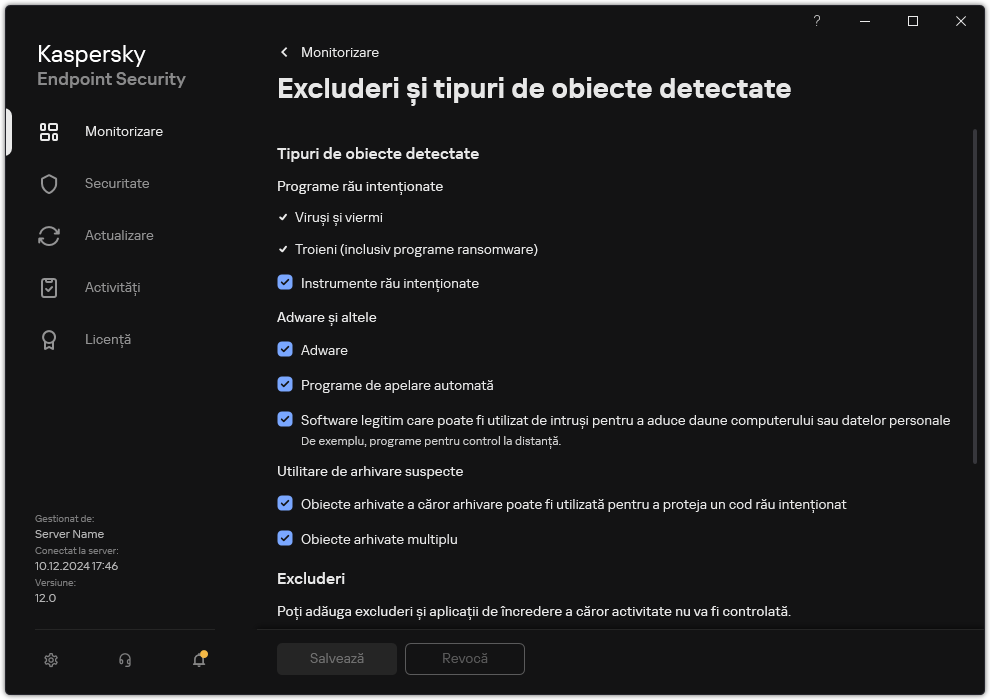Click the Securitate shield icon
The width and height of the screenshot is (990, 700).
[x=49, y=184]
